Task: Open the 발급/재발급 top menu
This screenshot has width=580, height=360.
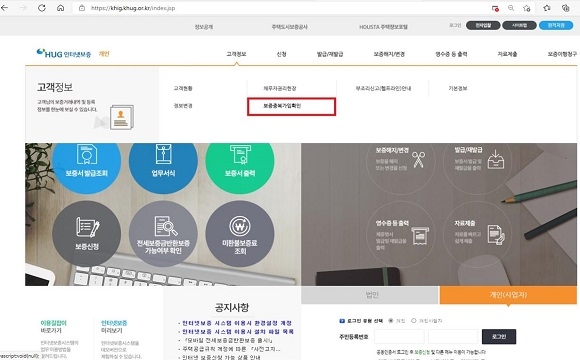Action: 330,54
